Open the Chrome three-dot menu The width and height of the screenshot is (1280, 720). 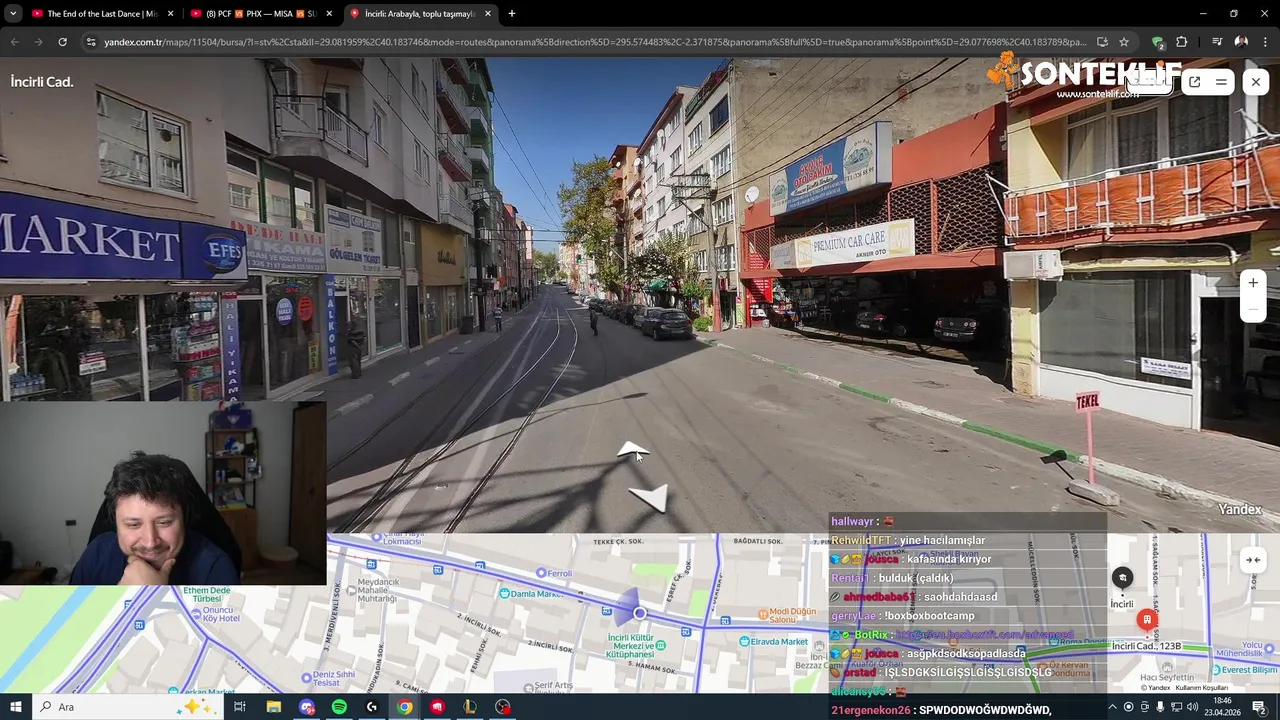pos(1264,42)
